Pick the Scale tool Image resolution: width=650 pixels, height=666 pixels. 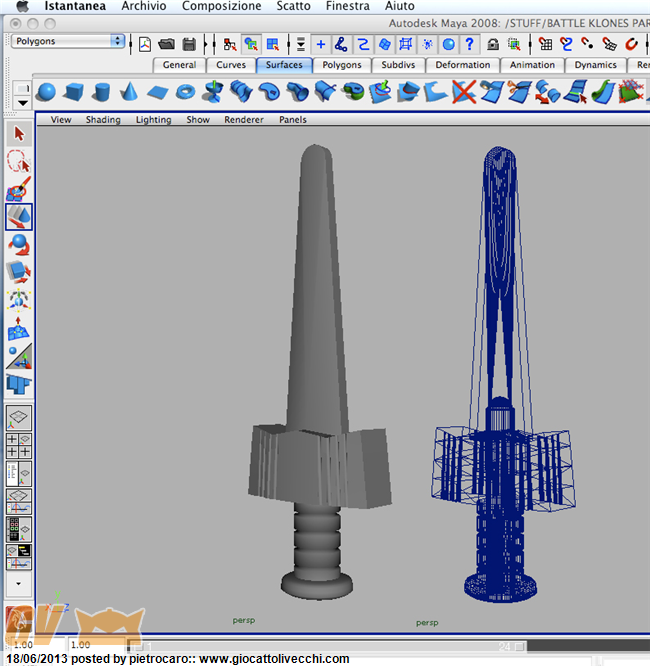[x=19, y=271]
